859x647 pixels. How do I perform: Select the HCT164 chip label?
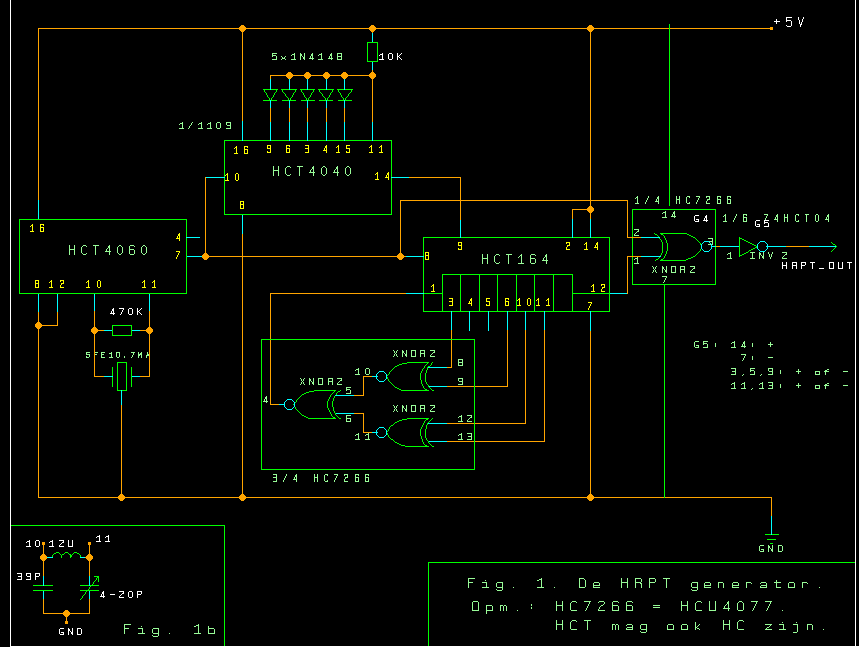click(x=515, y=259)
